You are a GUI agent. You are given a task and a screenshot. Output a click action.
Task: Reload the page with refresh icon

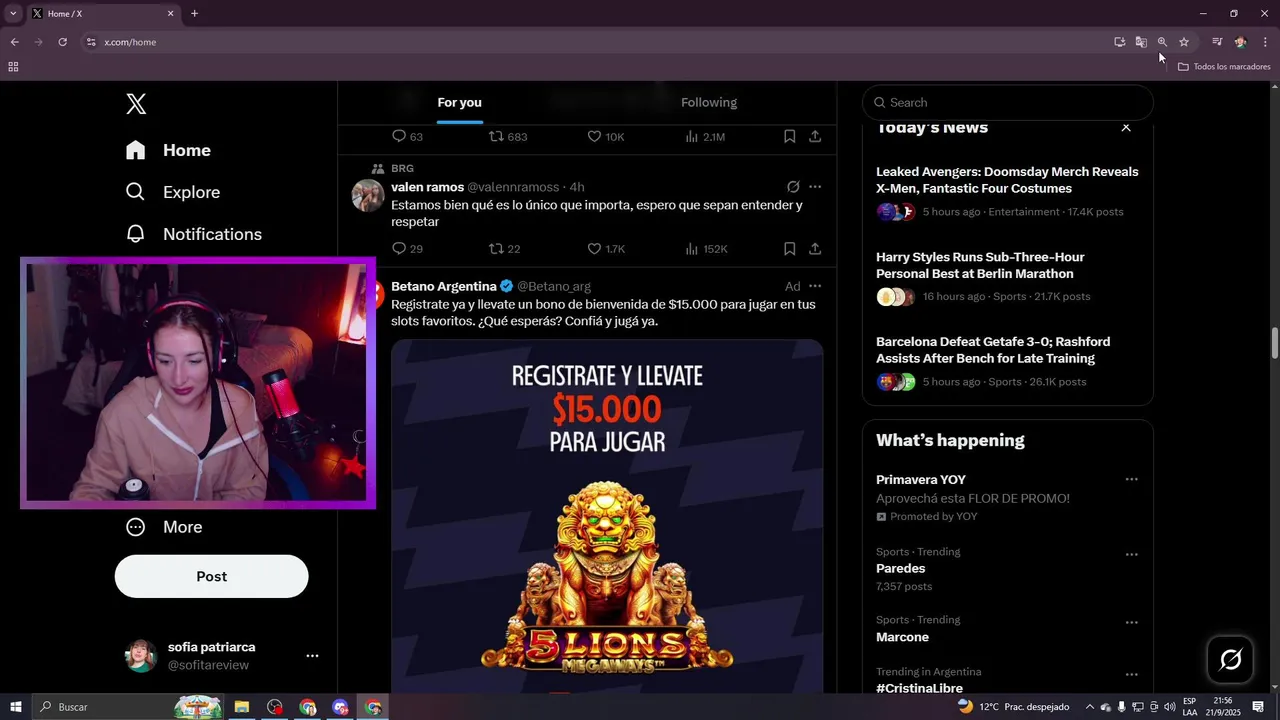coord(62,42)
